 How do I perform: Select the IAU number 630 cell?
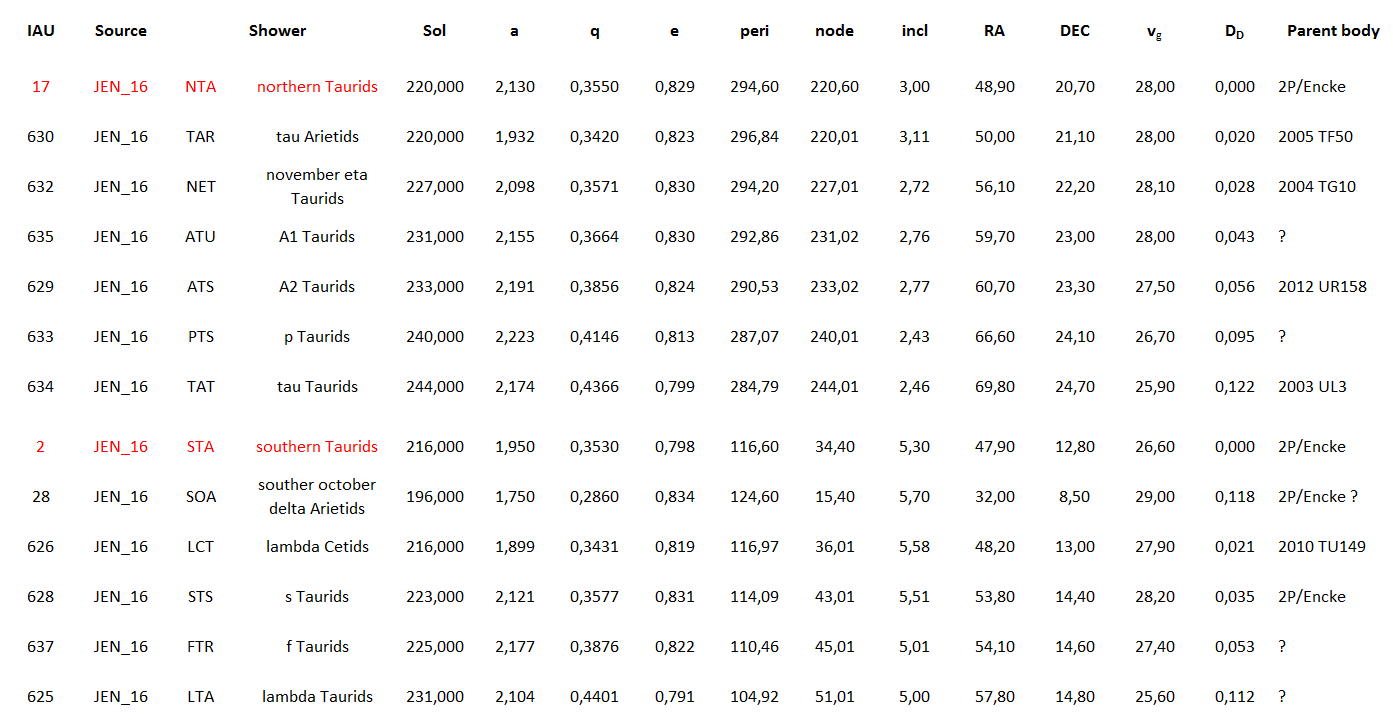[41, 137]
